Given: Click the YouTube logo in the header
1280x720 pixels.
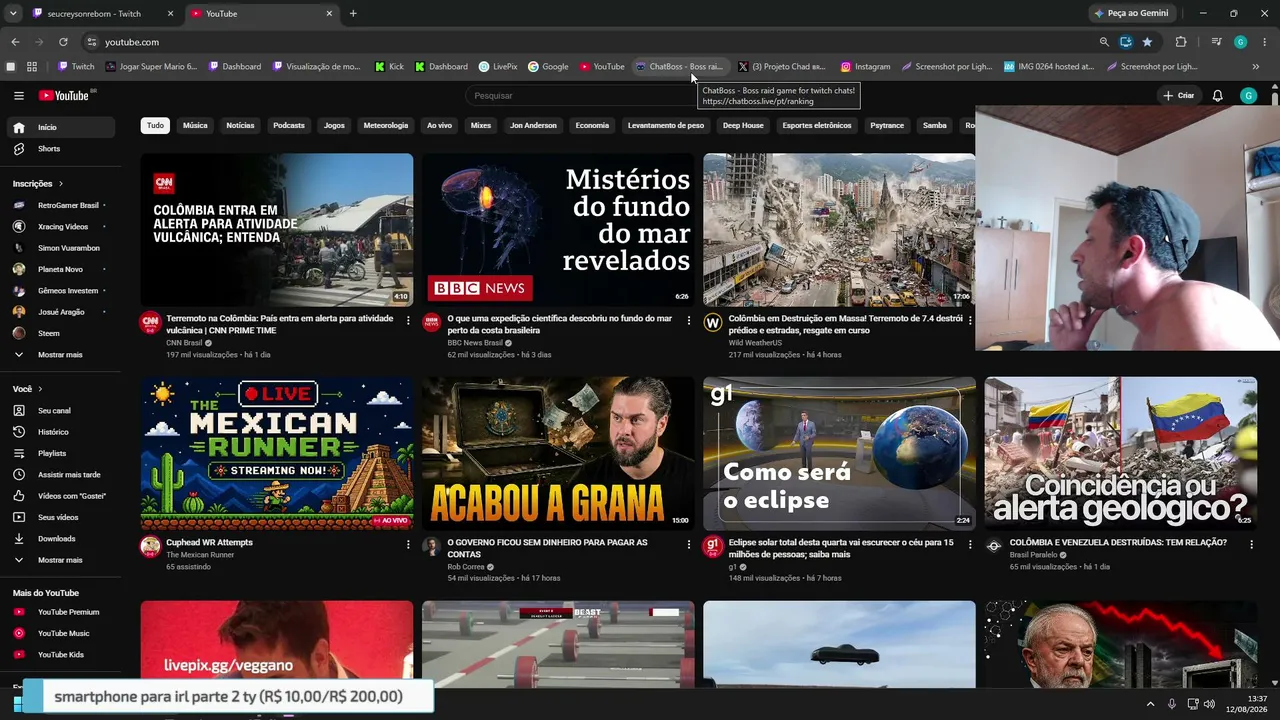Looking at the screenshot, I should (65, 95).
